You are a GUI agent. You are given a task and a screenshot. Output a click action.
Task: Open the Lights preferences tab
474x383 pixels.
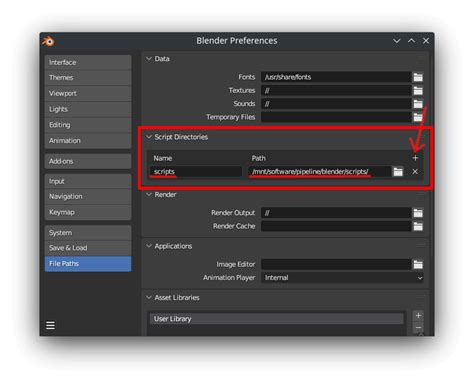pyautogui.click(x=88, y=109)
